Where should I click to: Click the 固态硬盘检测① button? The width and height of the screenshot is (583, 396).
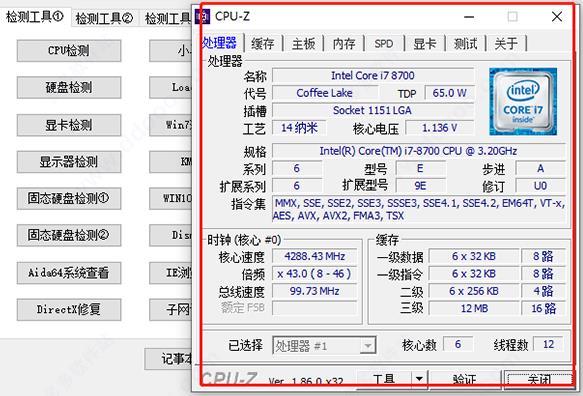69,198
